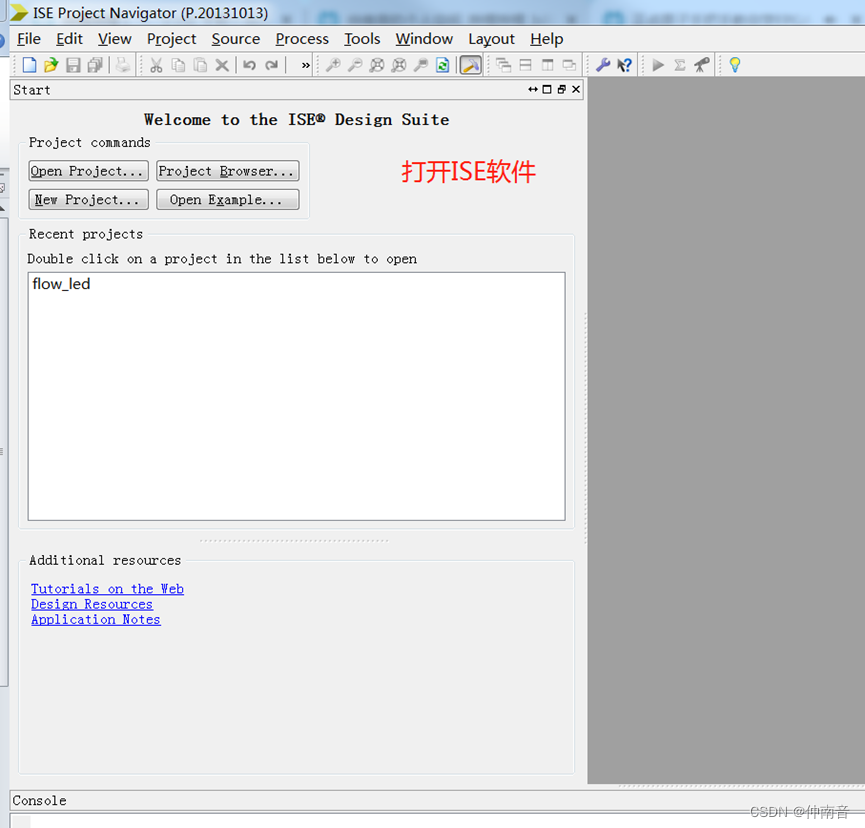This screenshot has width=865, height=828.
Task: Open the Tools menu
Action: (362, 39)
